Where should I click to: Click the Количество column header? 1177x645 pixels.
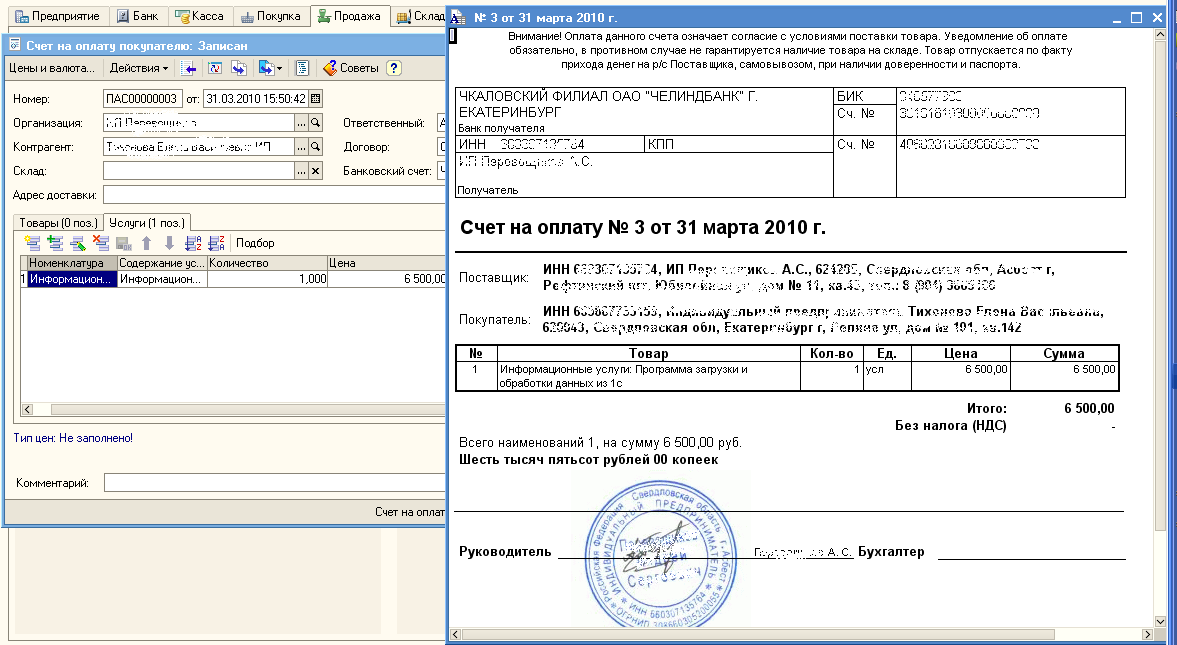[267, 263]
